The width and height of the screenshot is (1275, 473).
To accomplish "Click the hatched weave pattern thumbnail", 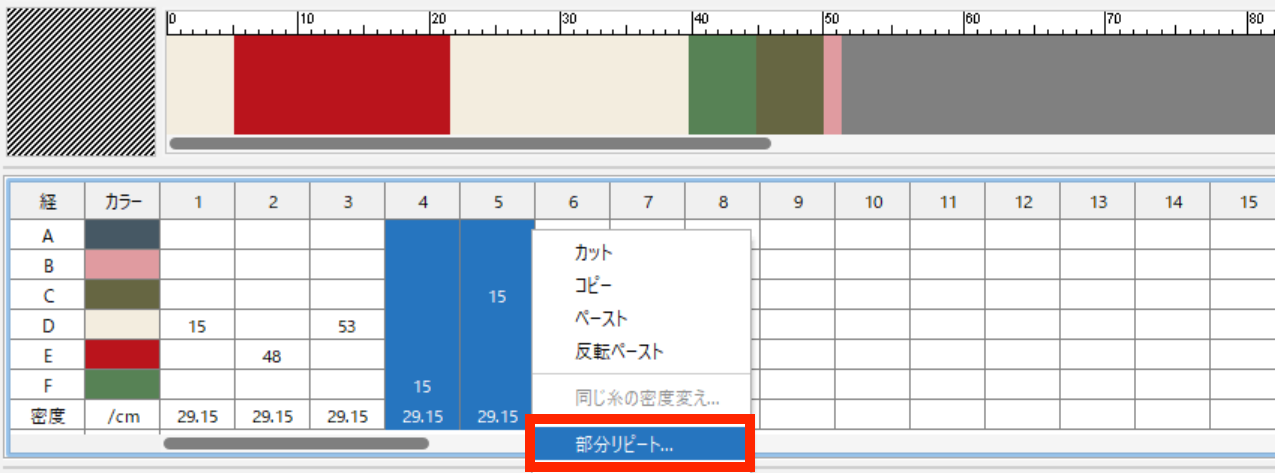I will pyautogui.click(x=81, y=81).
